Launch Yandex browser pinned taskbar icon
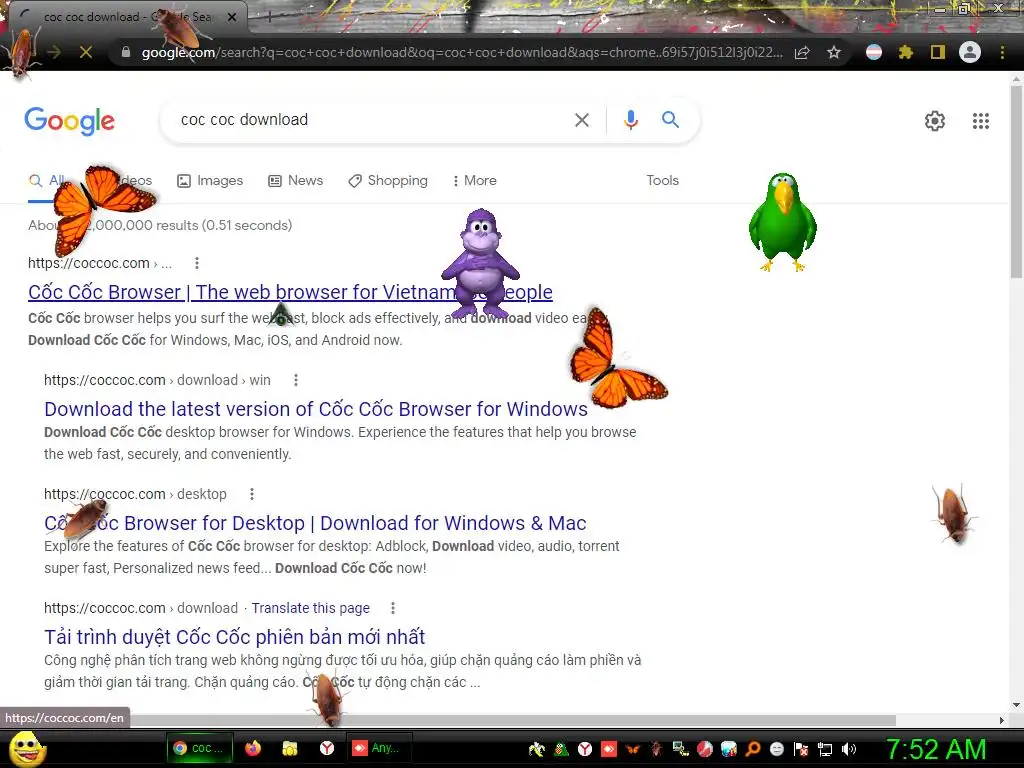The image size is (1024, 768). tap(327, 748)
